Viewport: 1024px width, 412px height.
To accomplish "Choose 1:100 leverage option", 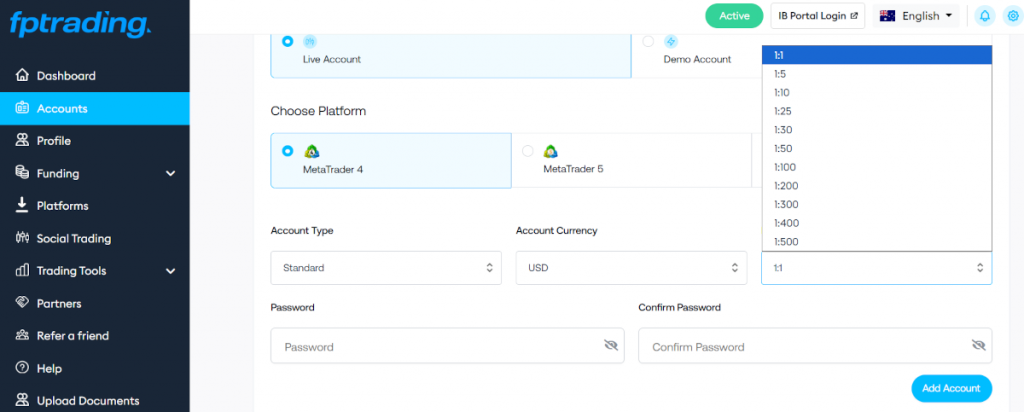I will 876,167.
